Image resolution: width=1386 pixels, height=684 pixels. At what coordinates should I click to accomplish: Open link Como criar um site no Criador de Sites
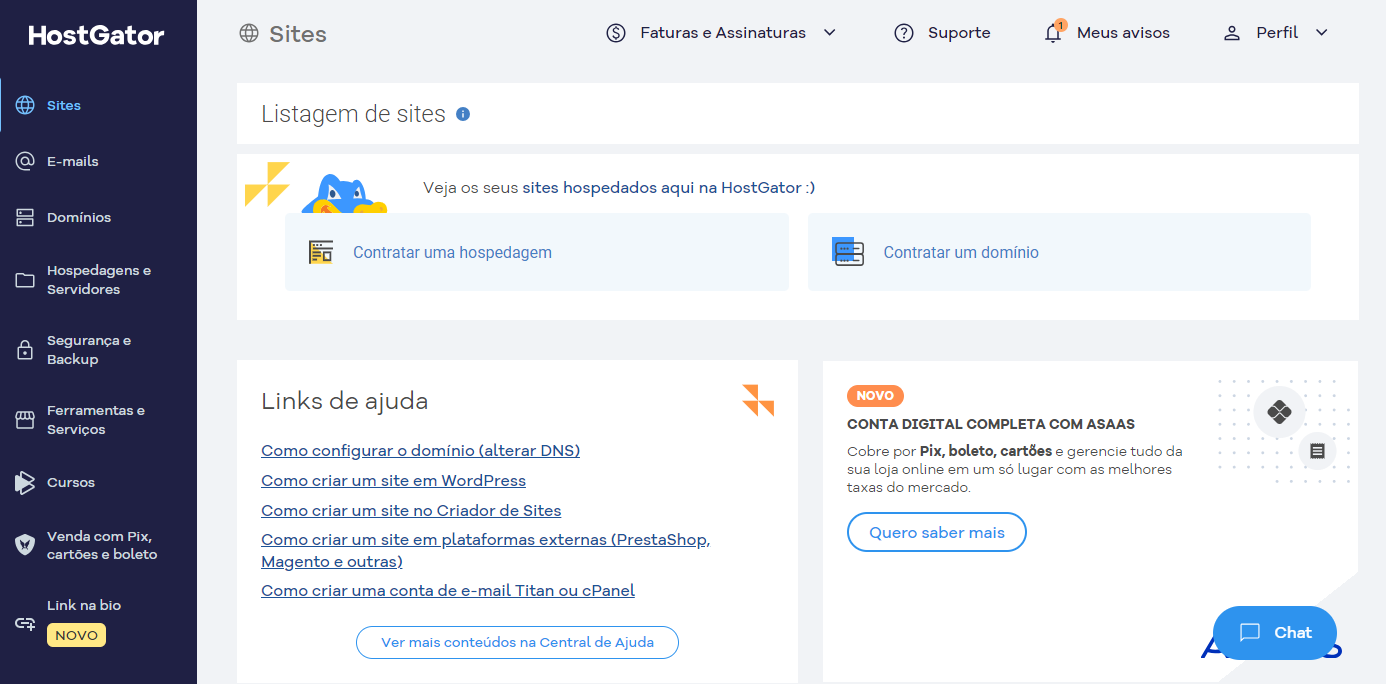tap(411, 511)
